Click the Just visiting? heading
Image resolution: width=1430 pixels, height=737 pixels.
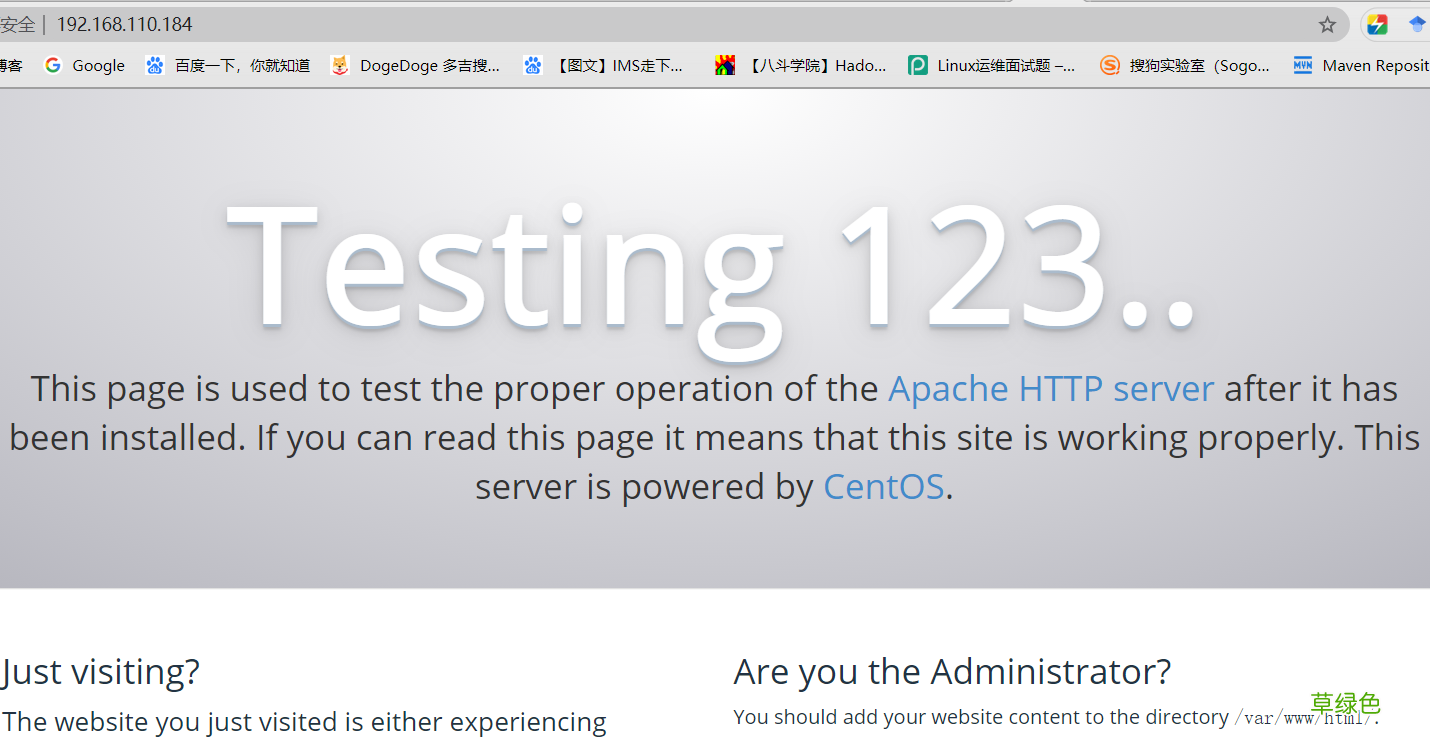[x=100, y=672]
